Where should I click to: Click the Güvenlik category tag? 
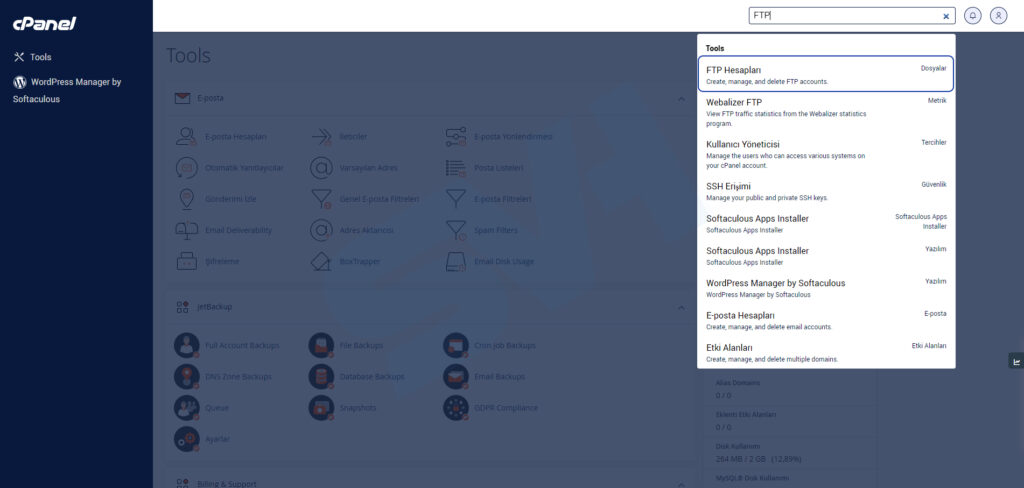point(934,184)
